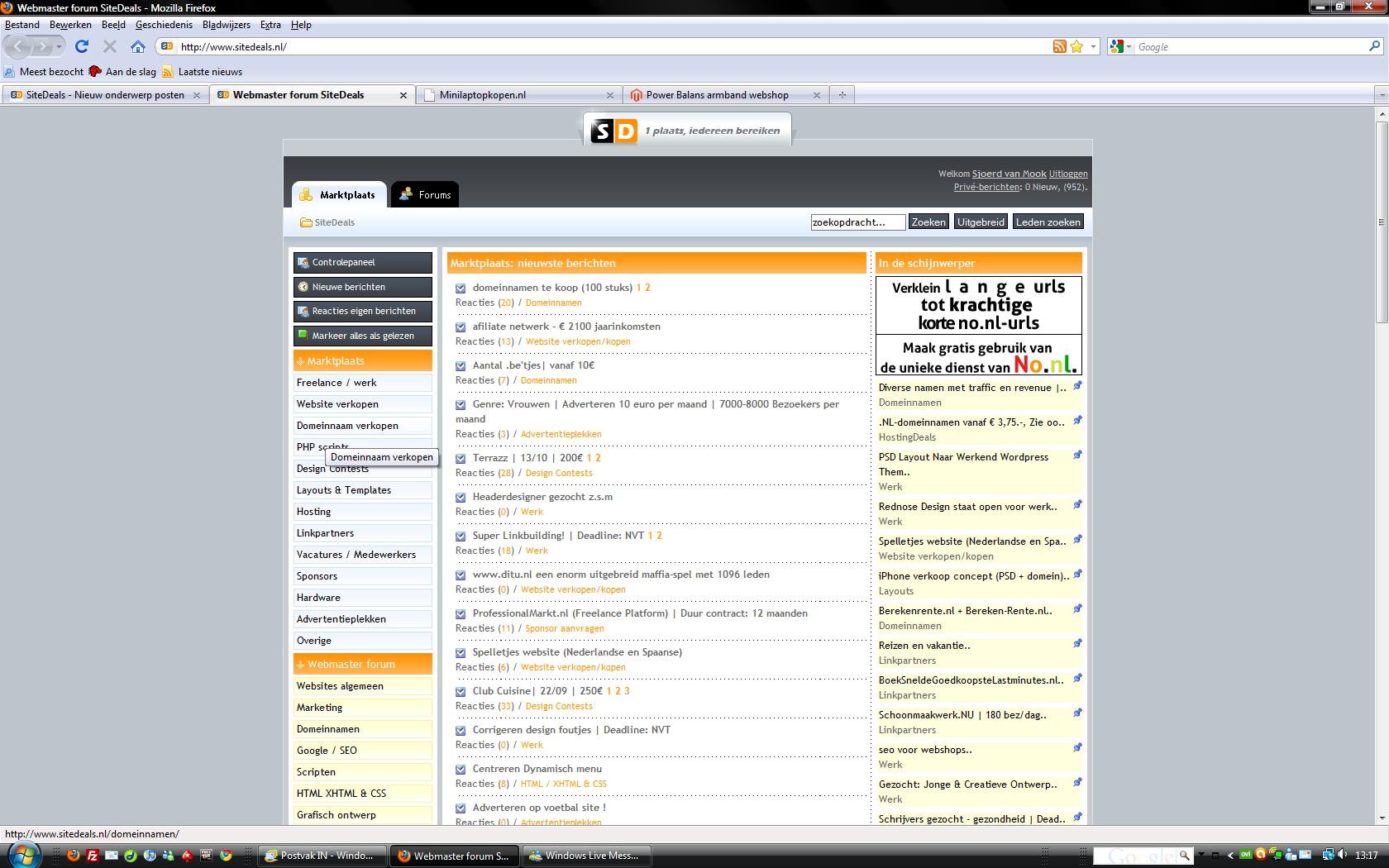Toggle checkbox icon for Headerdesigner gezocht post
This screenshot has height=868, width=1389.
tap(461, 498)
